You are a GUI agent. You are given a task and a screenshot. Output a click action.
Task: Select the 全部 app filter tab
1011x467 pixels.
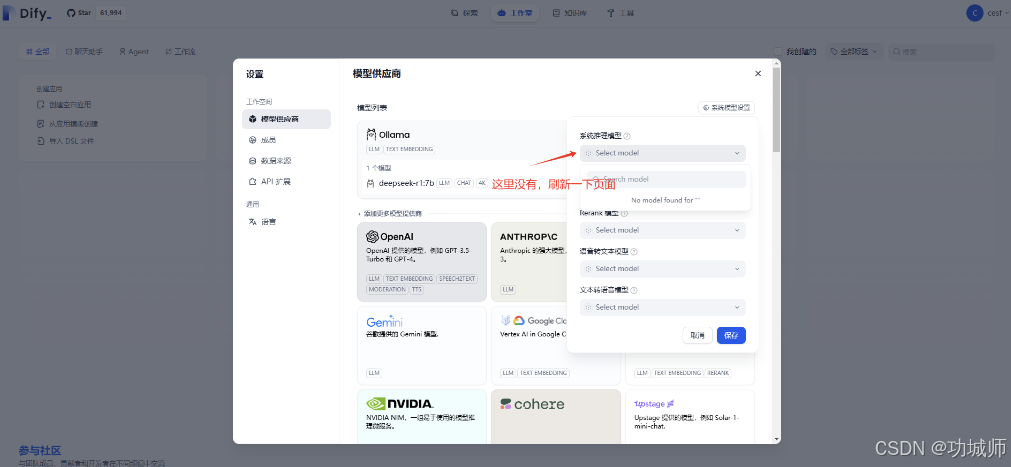37,52
